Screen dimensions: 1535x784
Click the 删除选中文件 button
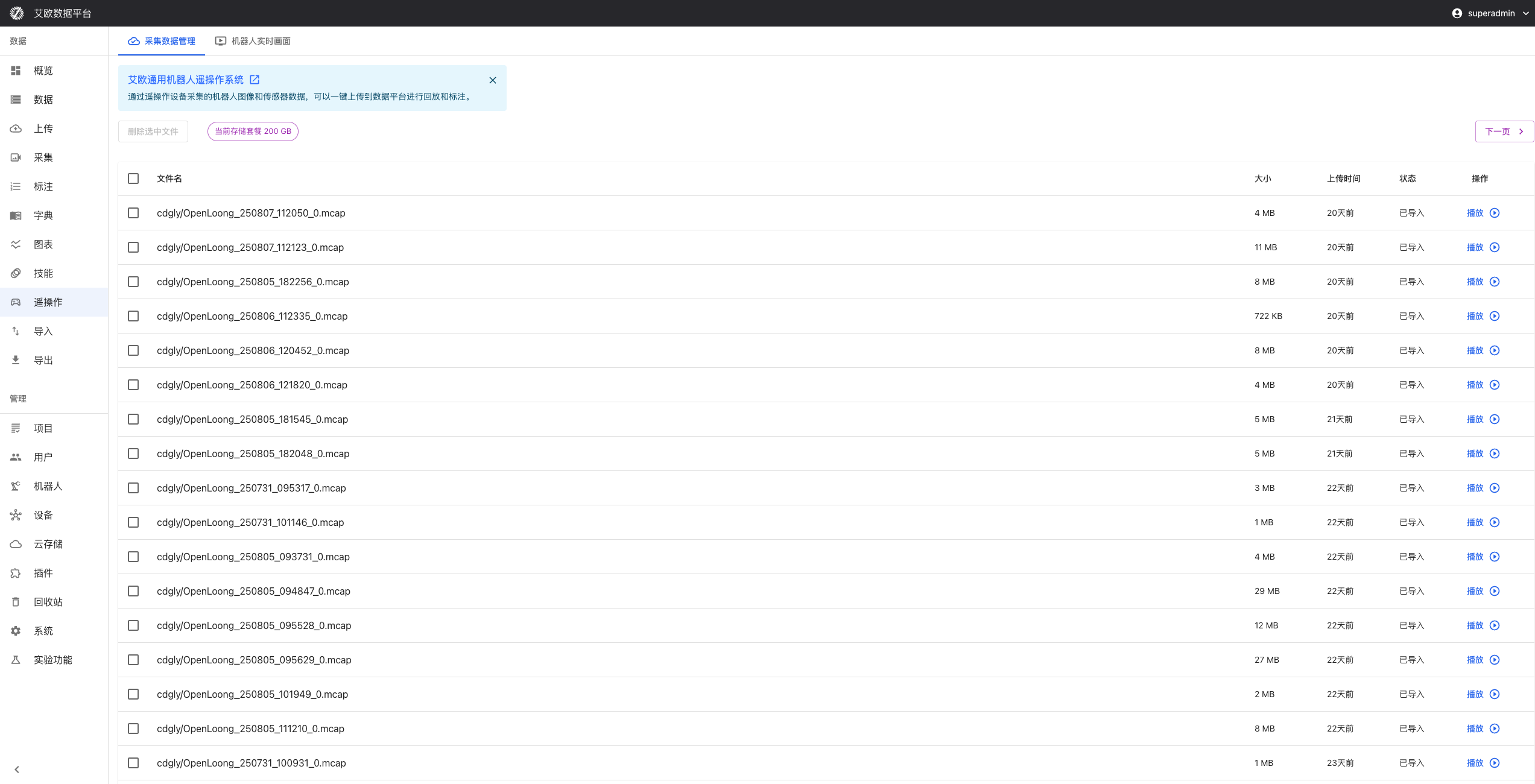153,131
